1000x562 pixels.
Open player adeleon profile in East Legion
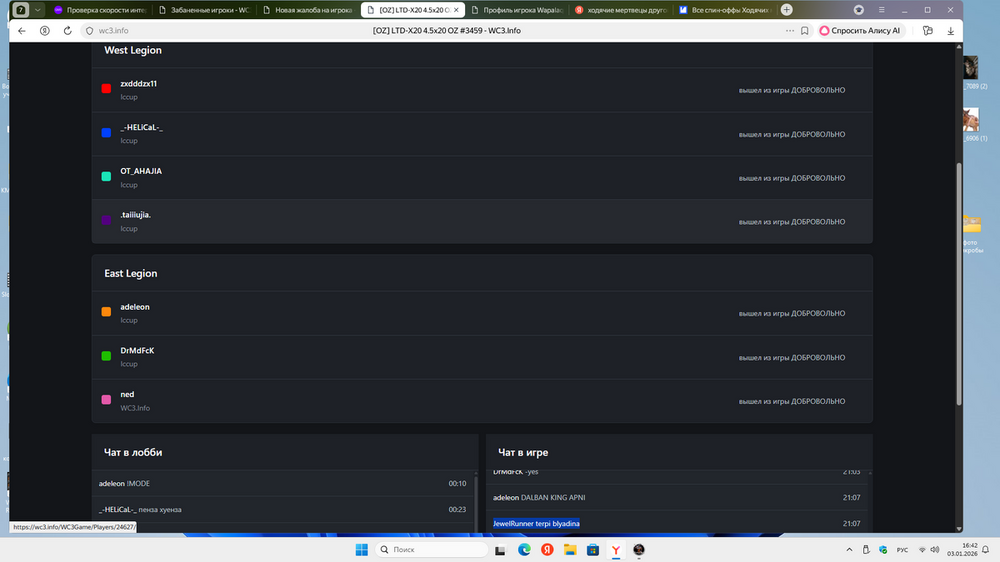coord(135,307)
